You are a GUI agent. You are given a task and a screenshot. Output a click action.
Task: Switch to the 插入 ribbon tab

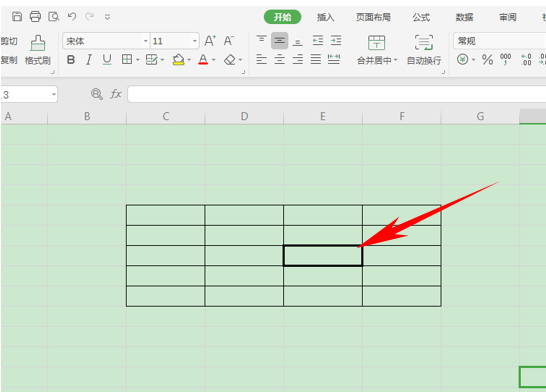point(326,17)
